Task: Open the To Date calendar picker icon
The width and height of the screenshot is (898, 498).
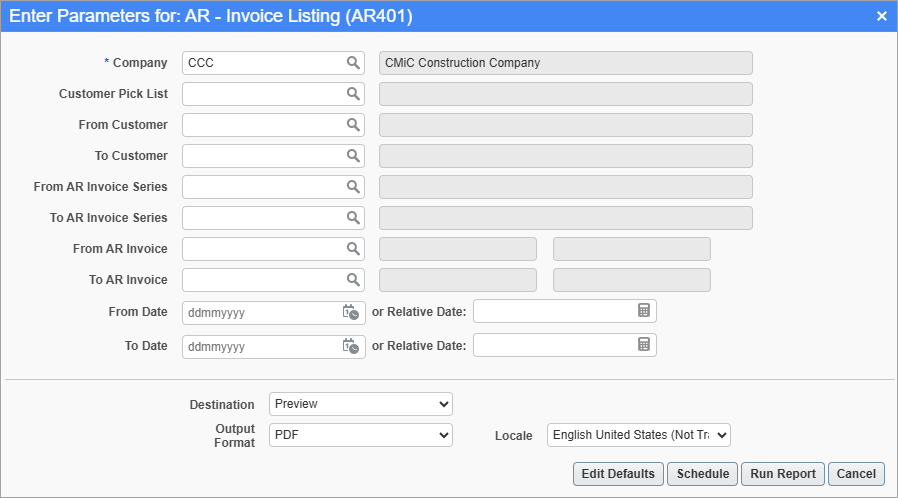Action: (350, 346)
